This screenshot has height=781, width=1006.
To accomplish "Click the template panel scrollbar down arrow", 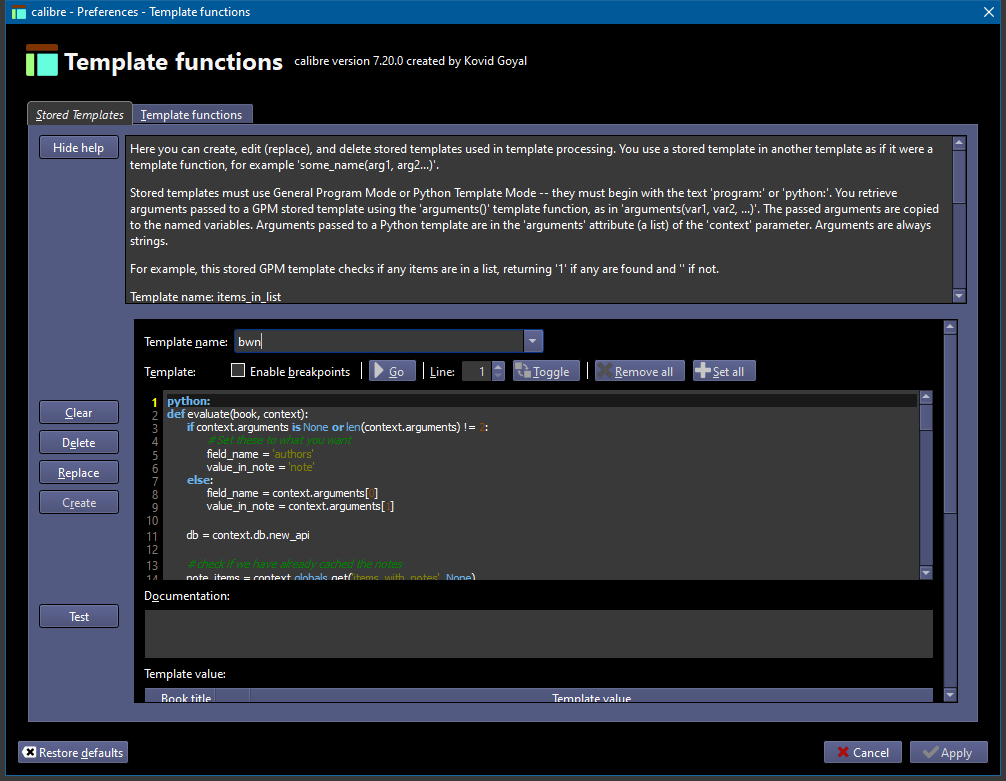I will (950, 695).
